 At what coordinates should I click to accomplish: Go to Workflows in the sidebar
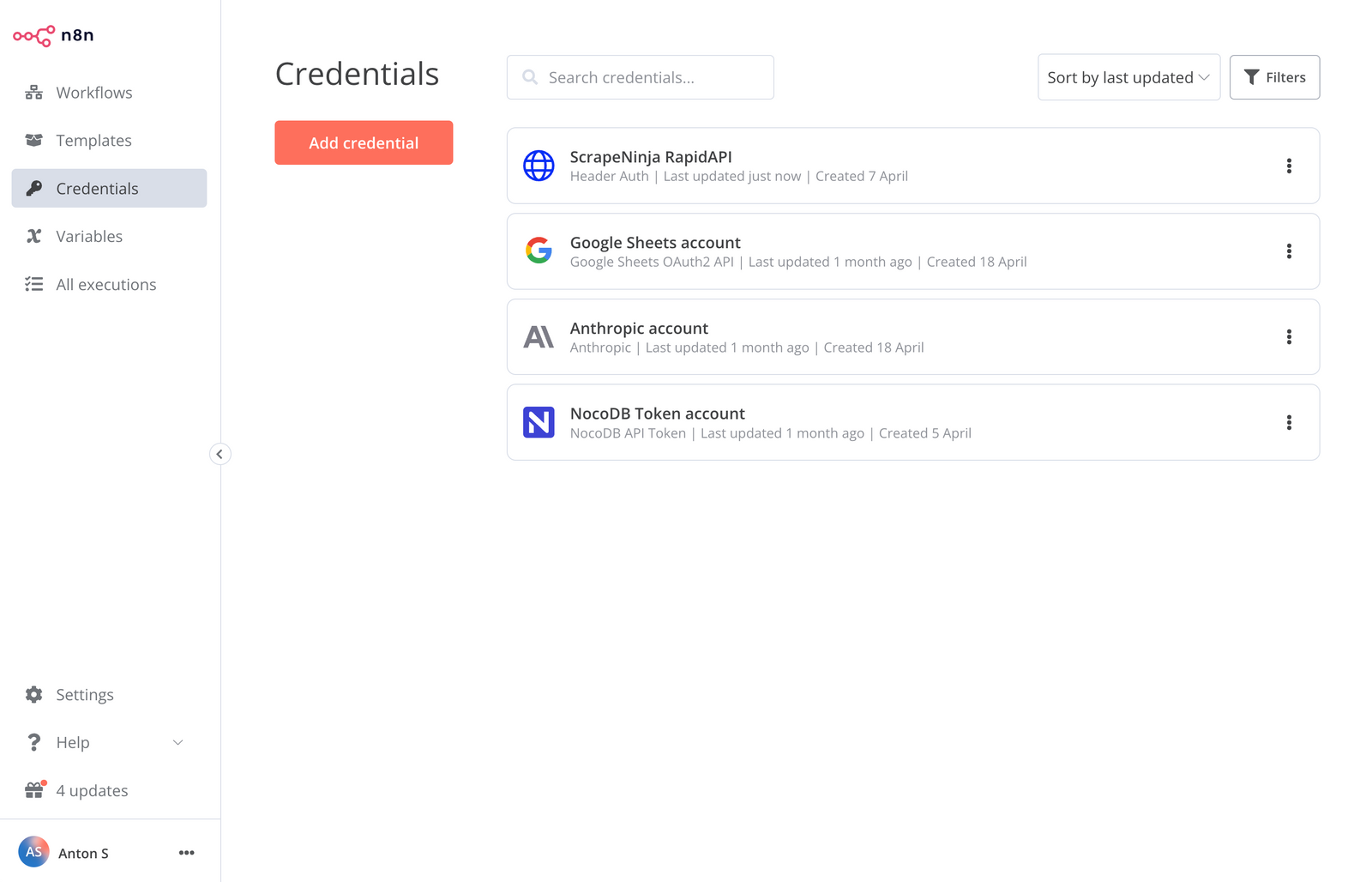pyautogui.click(x=93, y=93)
